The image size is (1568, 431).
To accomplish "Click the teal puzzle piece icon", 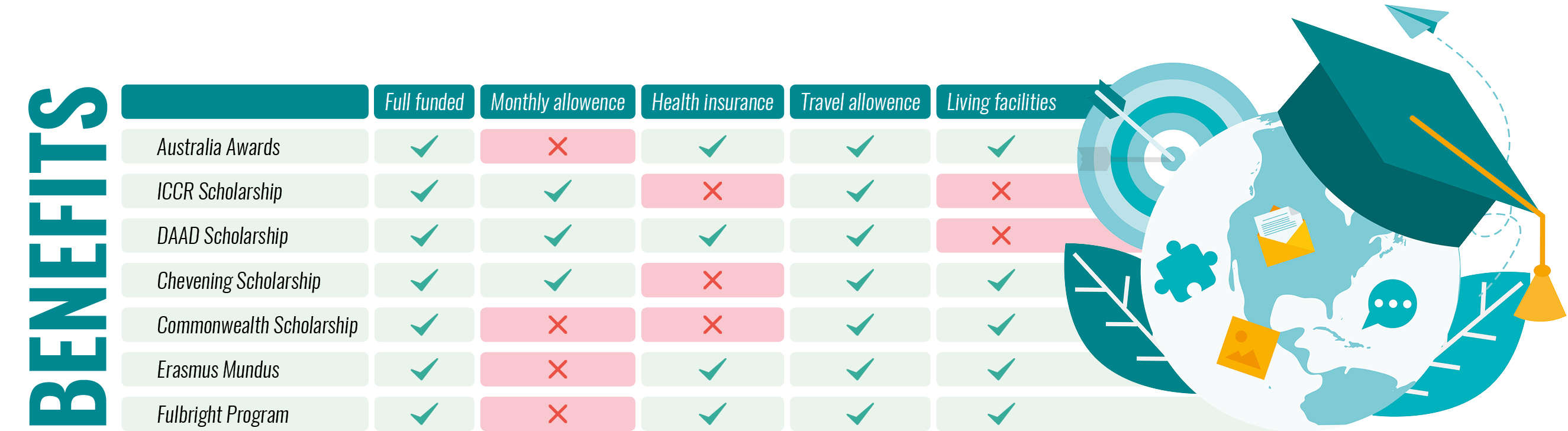I will 1185,272.
